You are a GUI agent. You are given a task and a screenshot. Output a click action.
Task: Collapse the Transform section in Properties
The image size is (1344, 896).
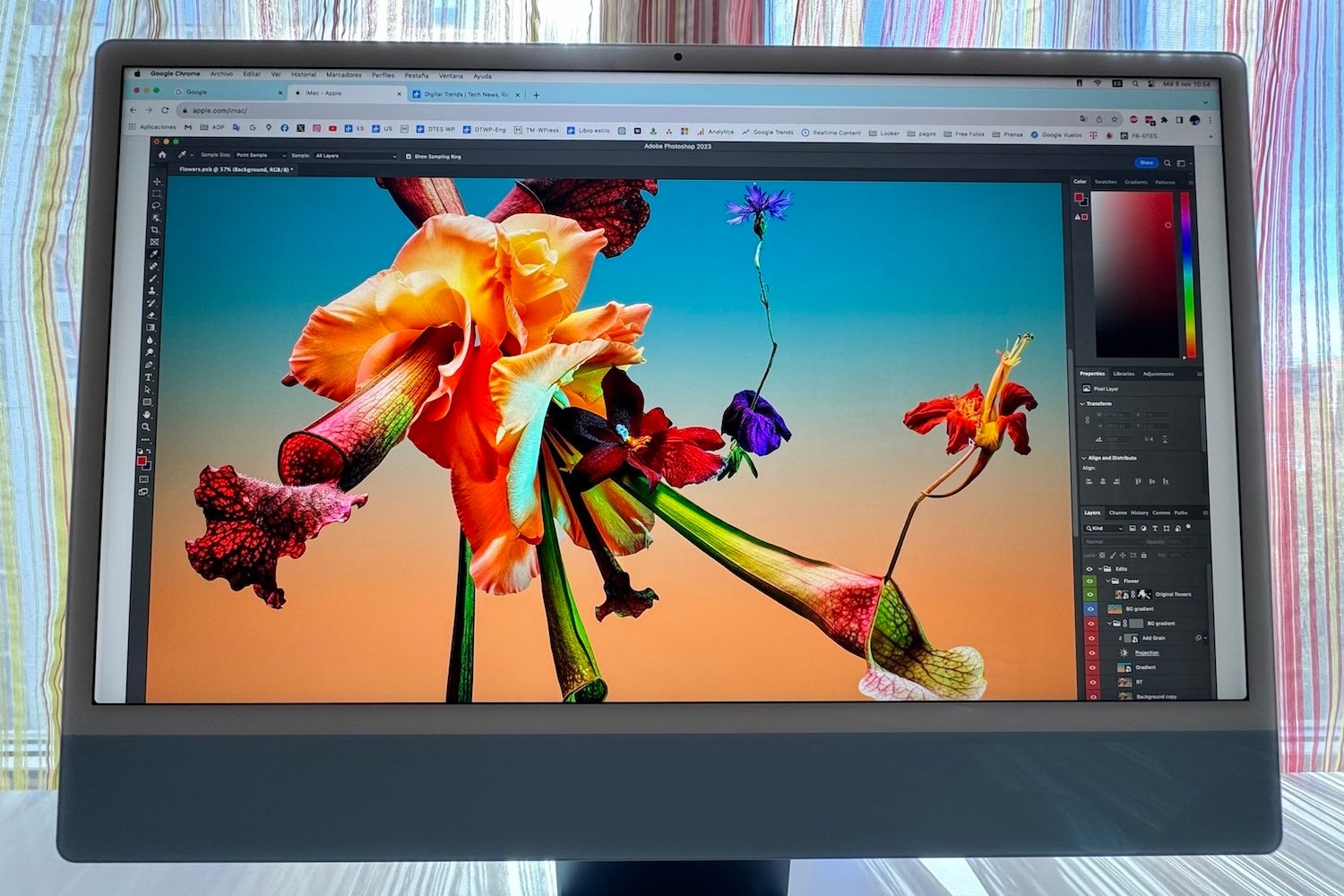tap(1084, 404)
